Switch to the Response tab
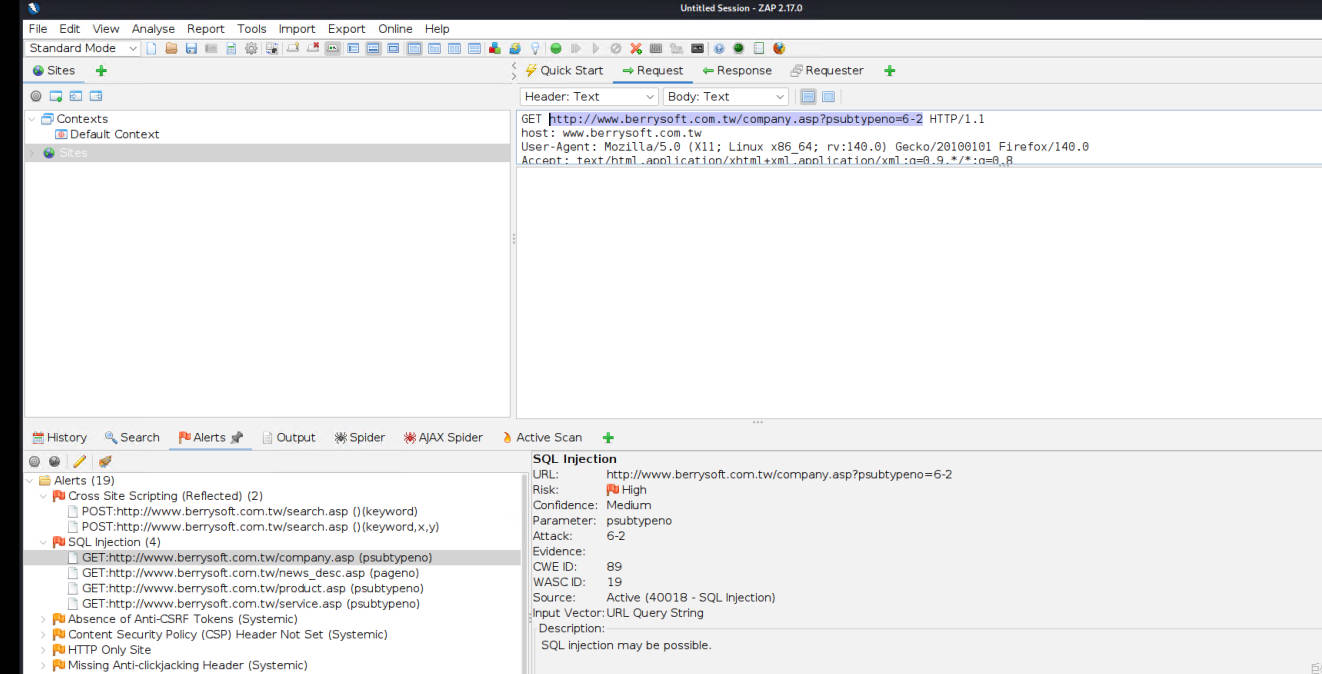Image resolution: width=1322 pixels, height=674 pixels. coord(737,71)
